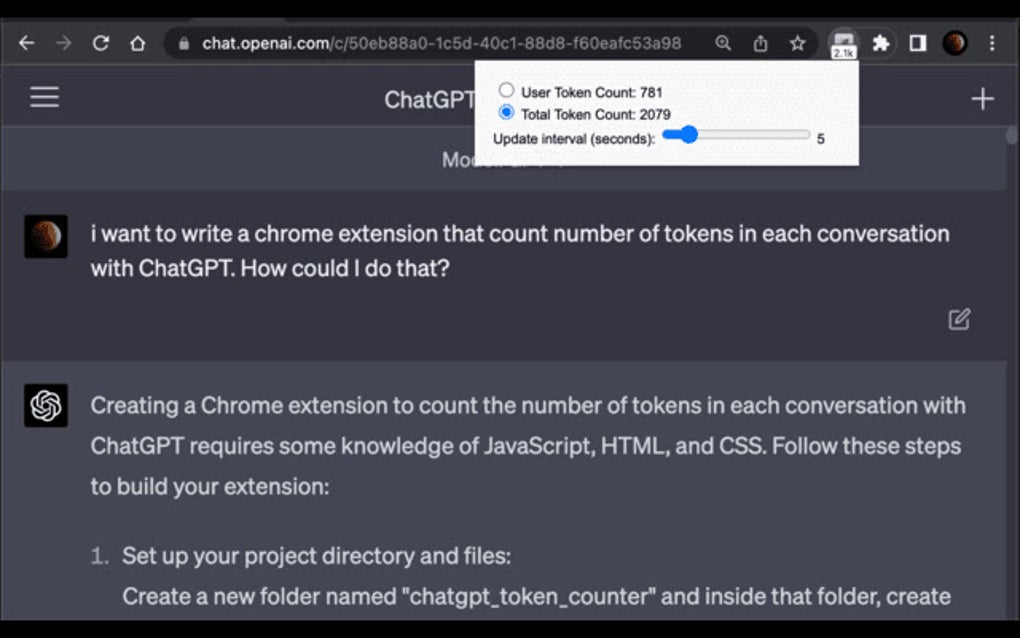Click the share icon in the toolbar

pyautogui.click(x=760, y=43)
